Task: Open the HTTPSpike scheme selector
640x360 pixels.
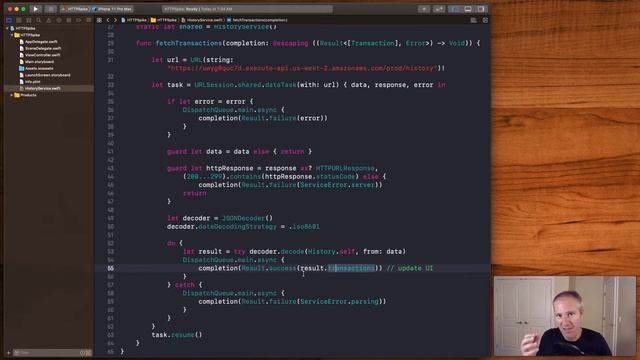Action: point(76,9)
